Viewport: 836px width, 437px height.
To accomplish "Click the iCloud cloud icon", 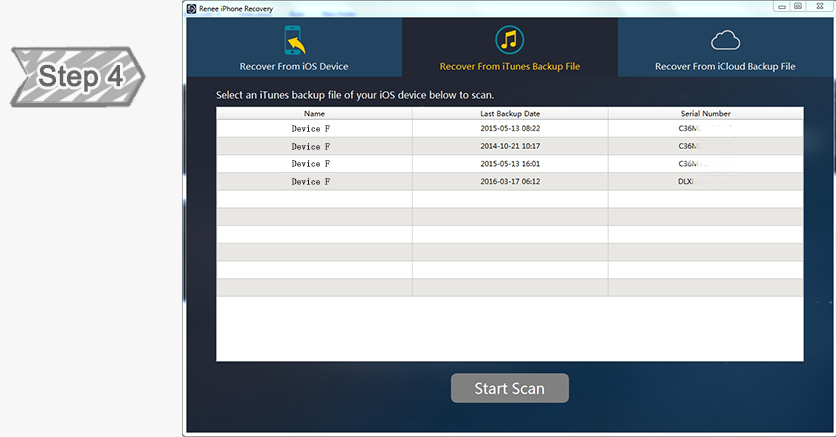I will (x=724, y=41).
